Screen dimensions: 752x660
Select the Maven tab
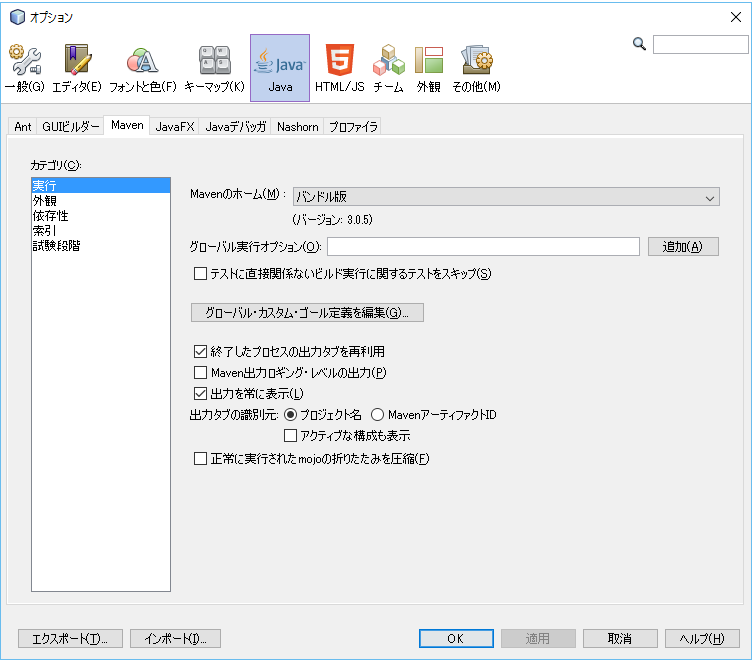(127, 125)
